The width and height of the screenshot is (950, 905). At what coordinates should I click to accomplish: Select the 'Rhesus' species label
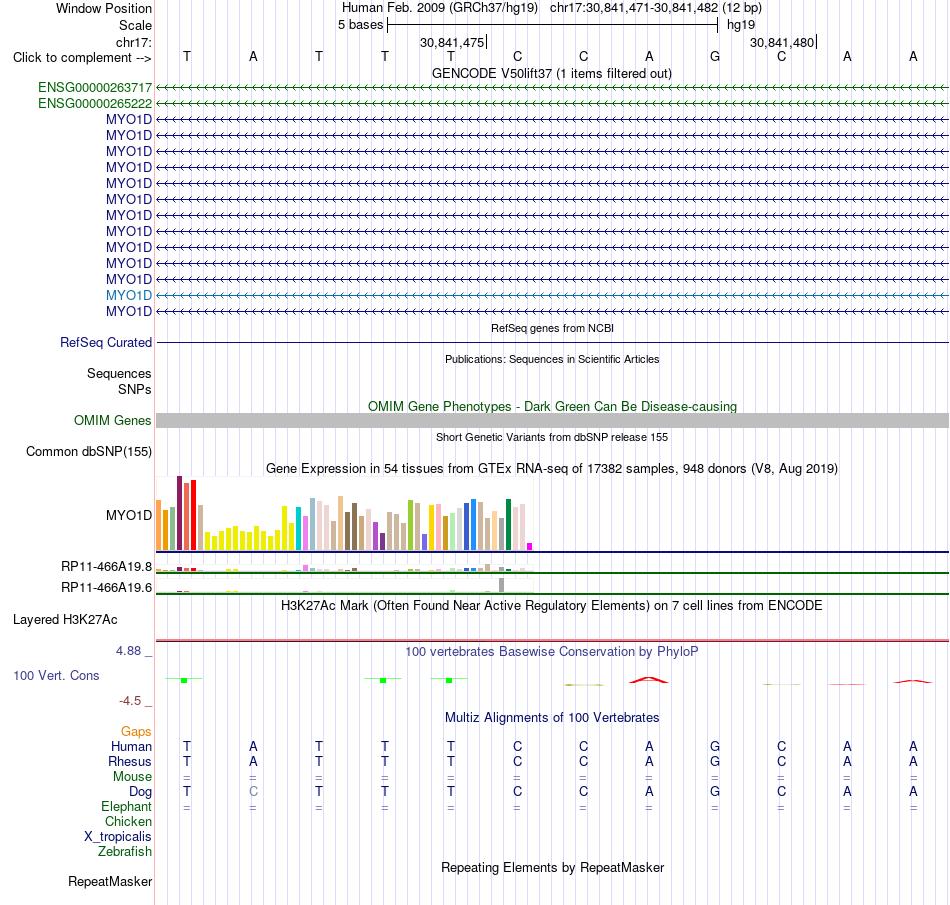130,761
